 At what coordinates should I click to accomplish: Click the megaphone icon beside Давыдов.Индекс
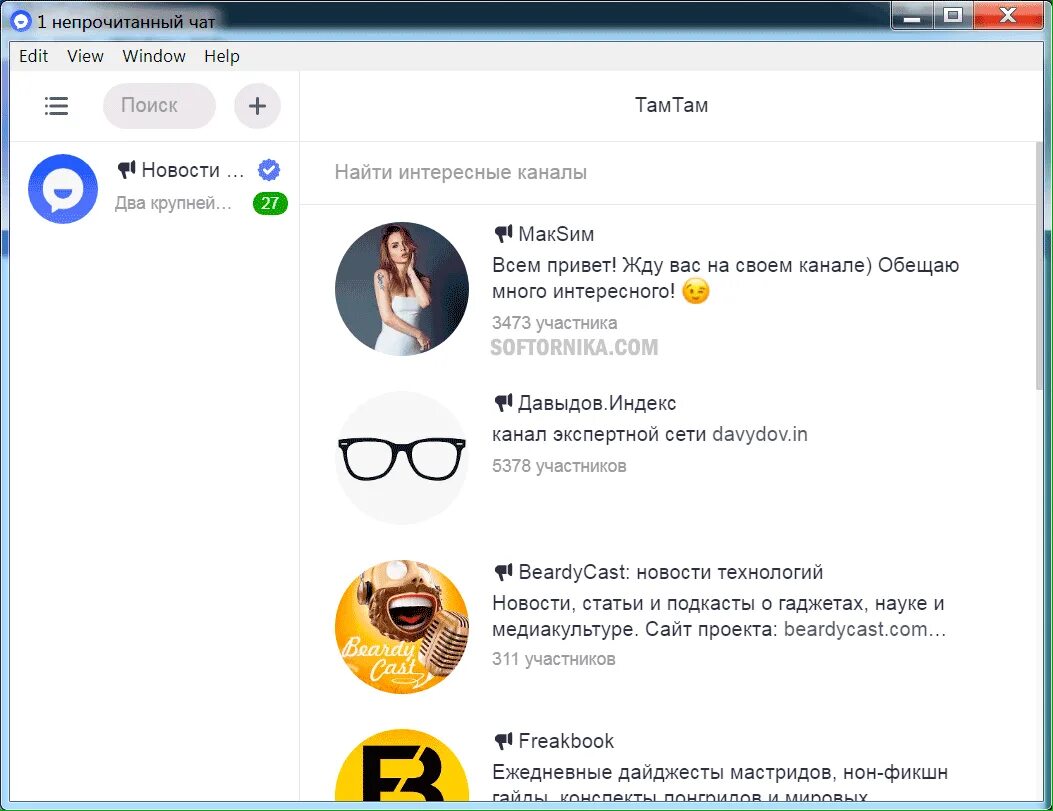pos(504,403)
